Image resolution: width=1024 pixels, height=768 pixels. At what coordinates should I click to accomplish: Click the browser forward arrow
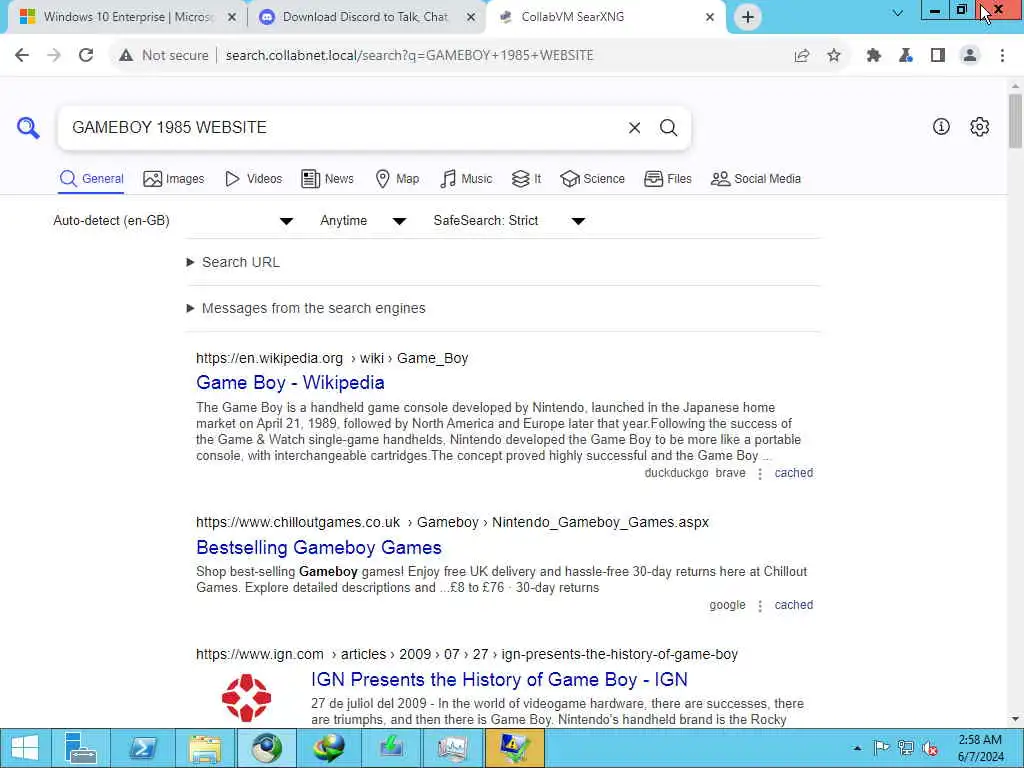coord(54,56)
